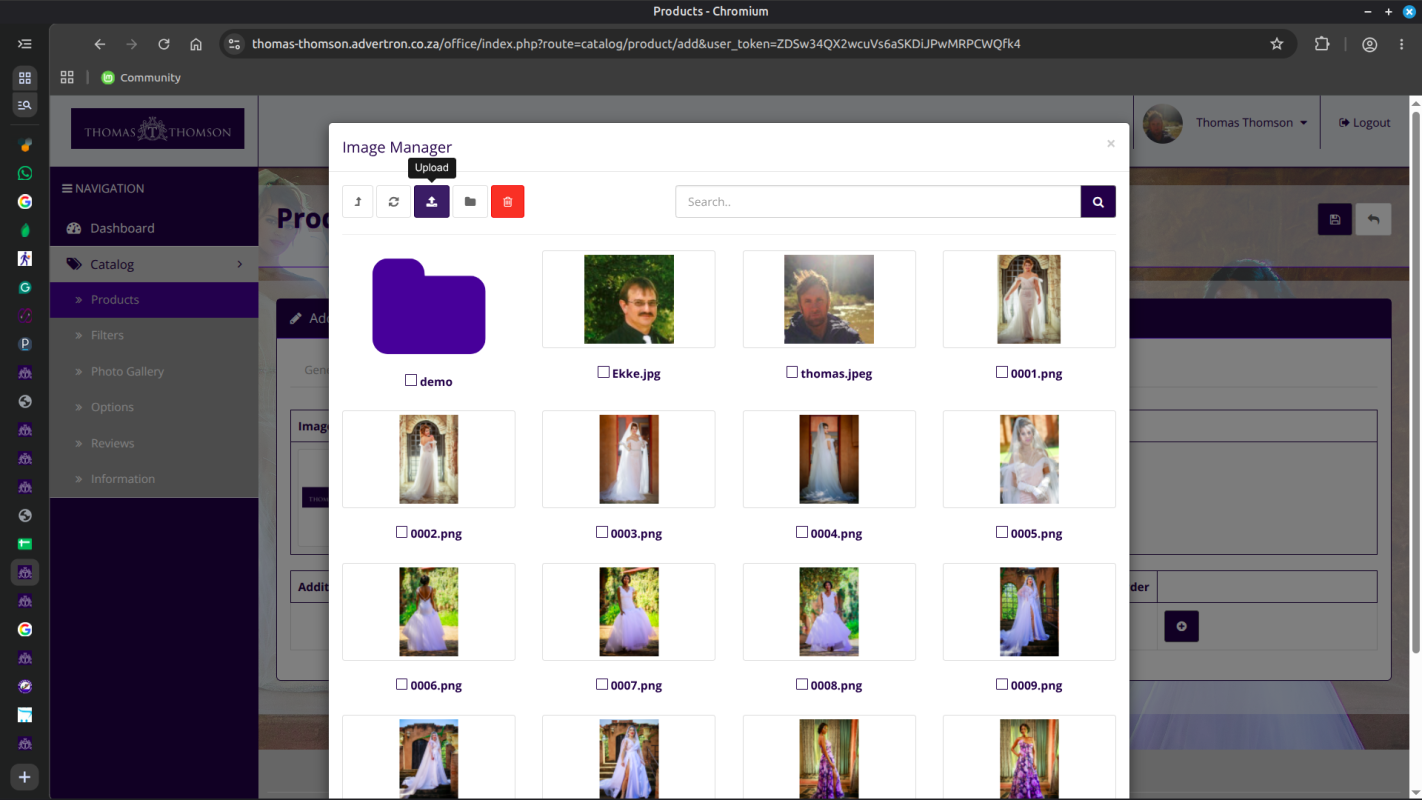Click the browser back arrow
Image resolution: width=1422 pixels, height=800 pixels.
point(100,44)
